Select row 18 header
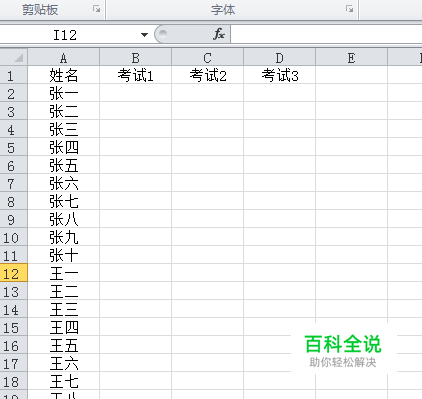The width and height of the screenshot is (422, 399). click(x=13, y=381)
